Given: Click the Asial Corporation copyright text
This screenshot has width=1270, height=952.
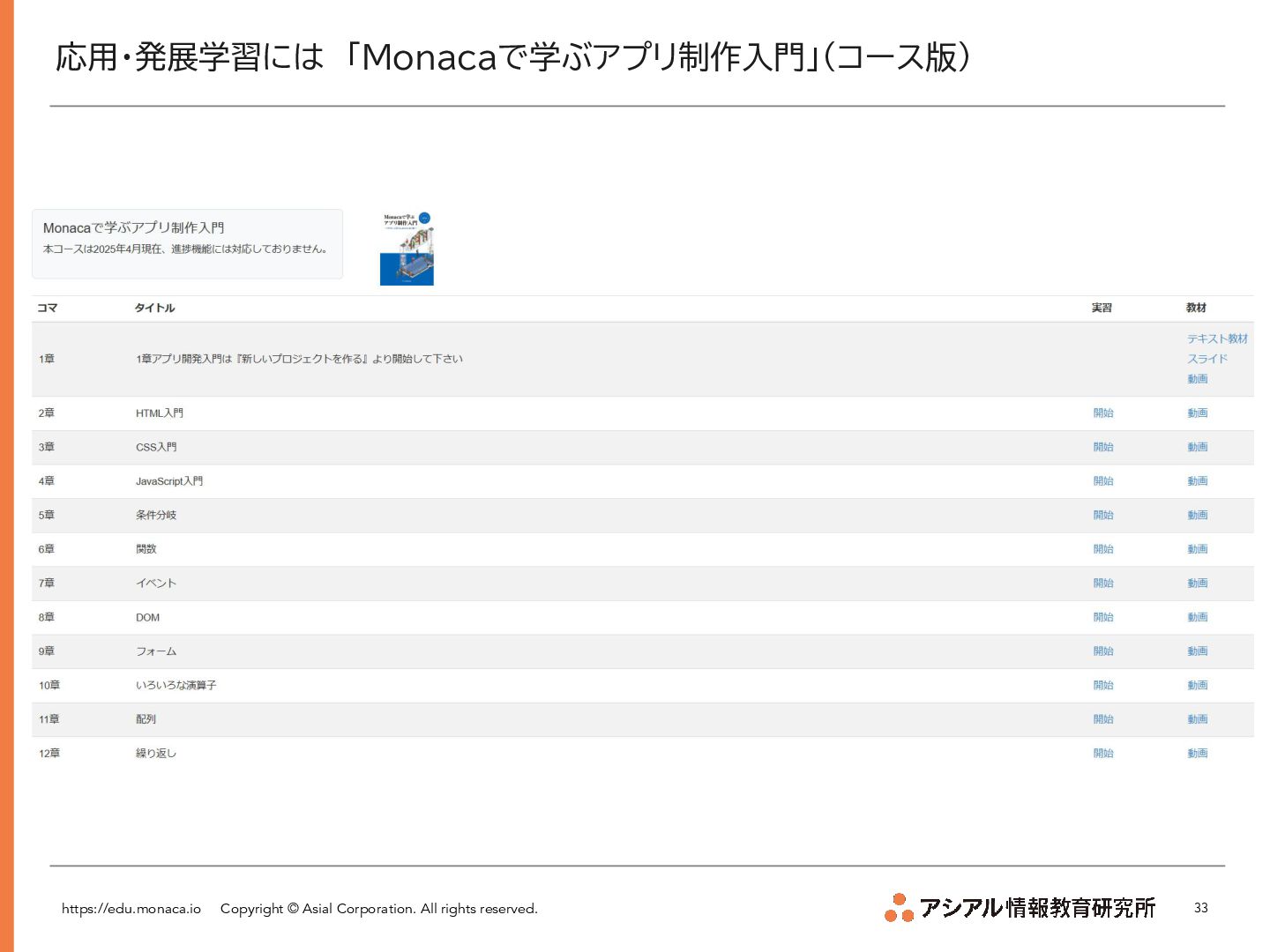Looking at the screenshot, I should [379, 909].
